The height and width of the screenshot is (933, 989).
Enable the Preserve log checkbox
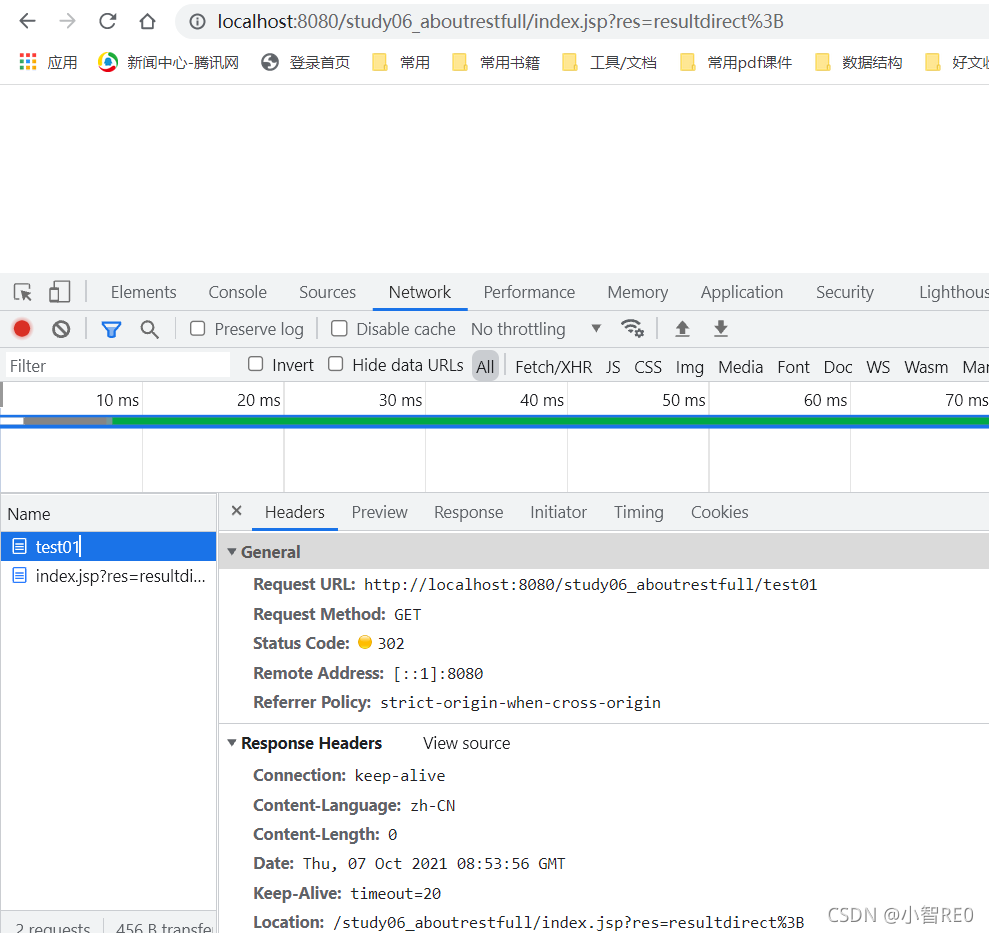pos(197,329)
